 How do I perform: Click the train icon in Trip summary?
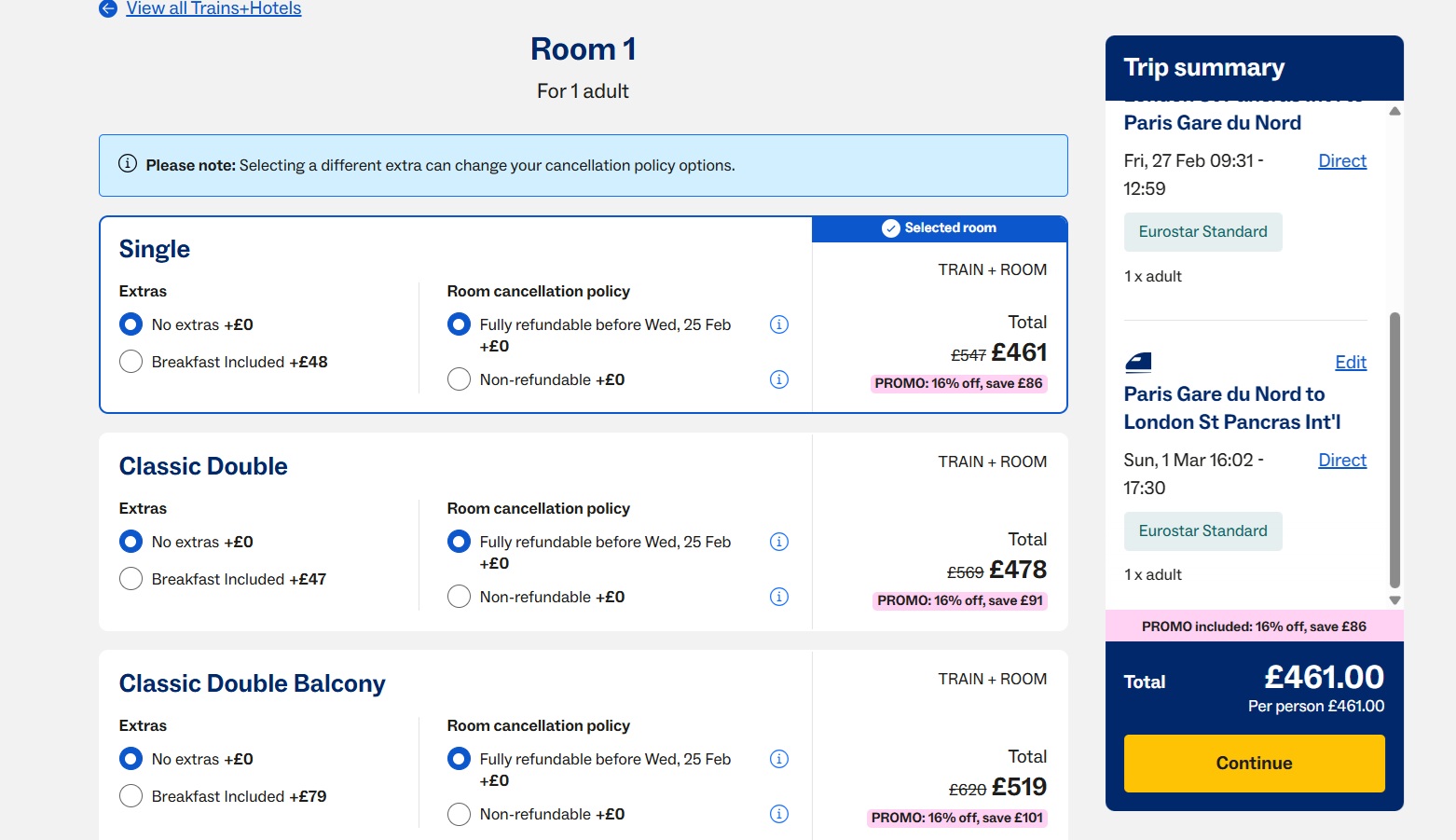(1138, 362)
